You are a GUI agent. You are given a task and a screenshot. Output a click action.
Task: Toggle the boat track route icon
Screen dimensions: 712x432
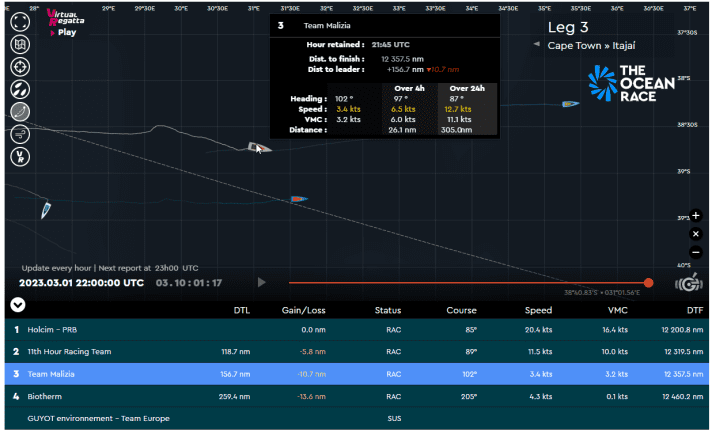[x=19, y=112]
